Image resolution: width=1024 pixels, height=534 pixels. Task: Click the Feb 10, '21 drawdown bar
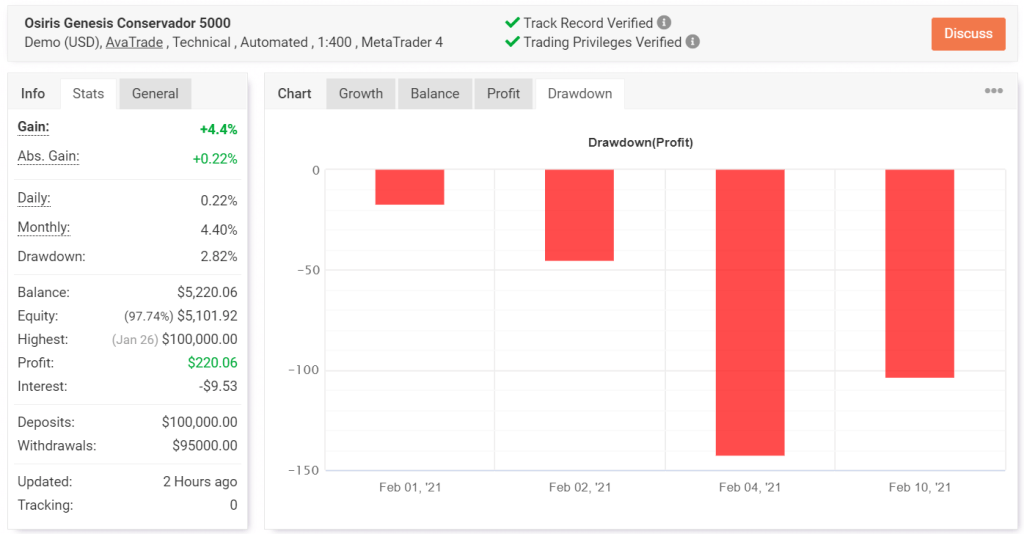click(x=920, y=273)
